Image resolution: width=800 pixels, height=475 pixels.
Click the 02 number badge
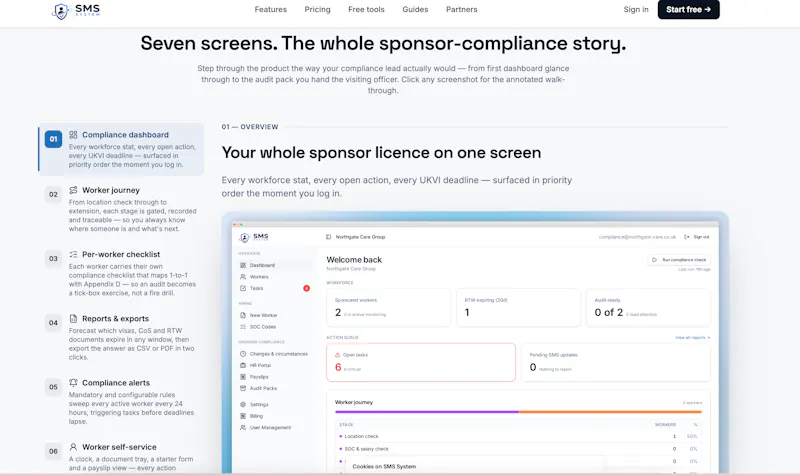pos(53,194)
